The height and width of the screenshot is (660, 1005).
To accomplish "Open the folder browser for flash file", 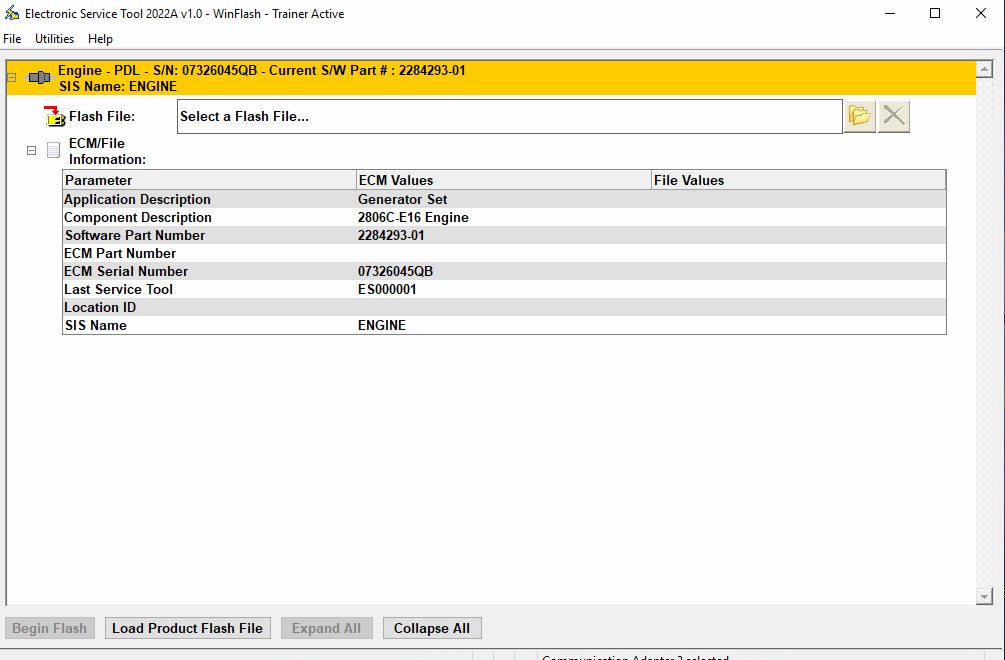I will (x=859, y=115).
